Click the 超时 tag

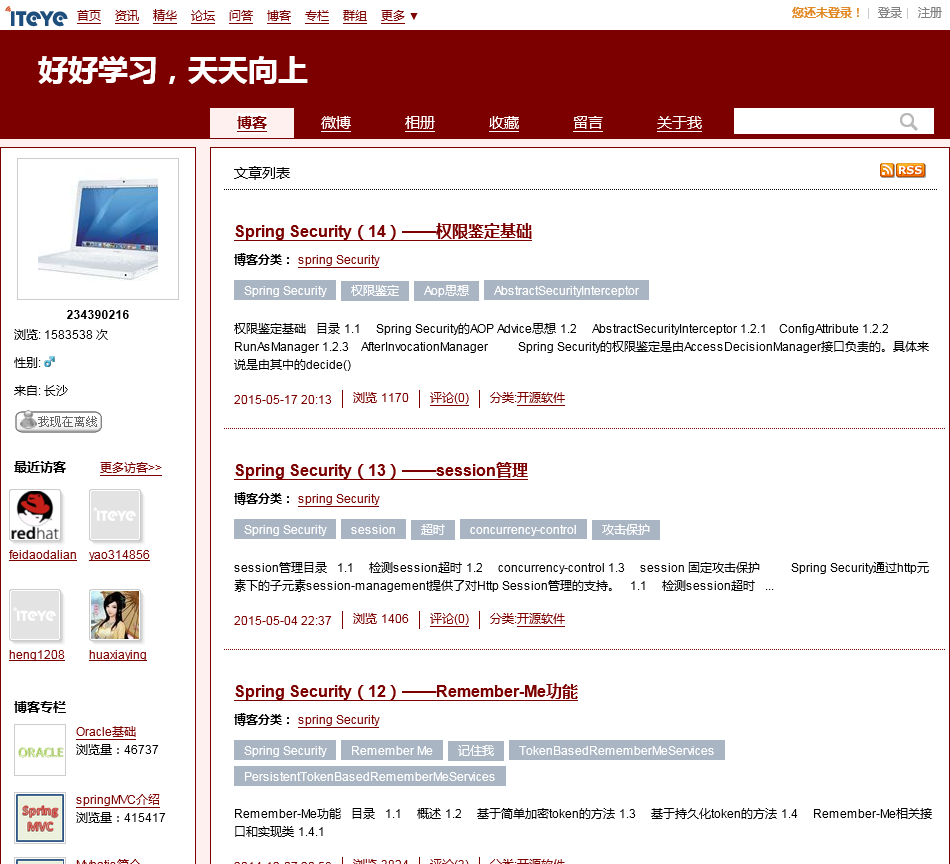click(433, 530)
